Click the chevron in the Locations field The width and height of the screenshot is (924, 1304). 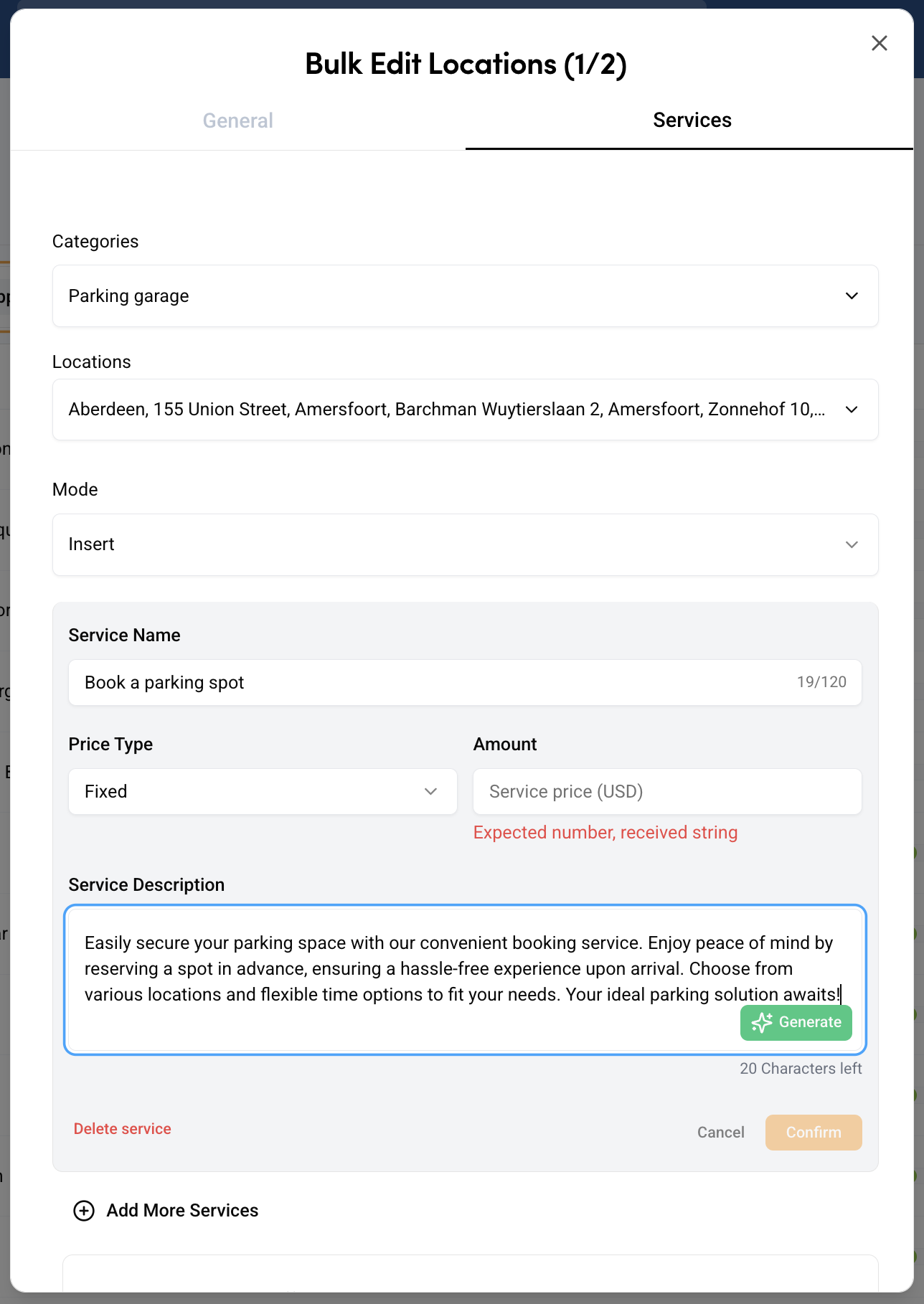(852, 410)
